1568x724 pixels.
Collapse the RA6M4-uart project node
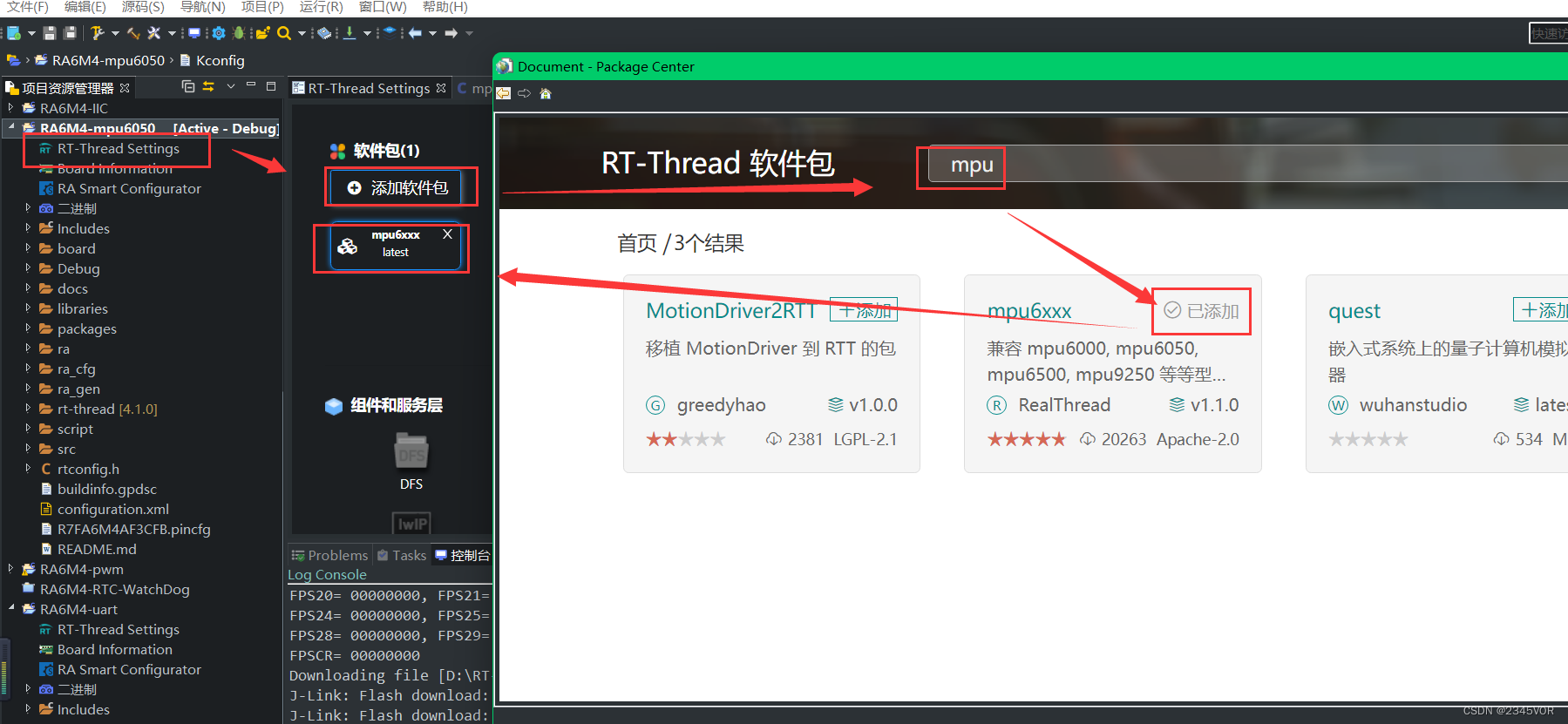11,608
